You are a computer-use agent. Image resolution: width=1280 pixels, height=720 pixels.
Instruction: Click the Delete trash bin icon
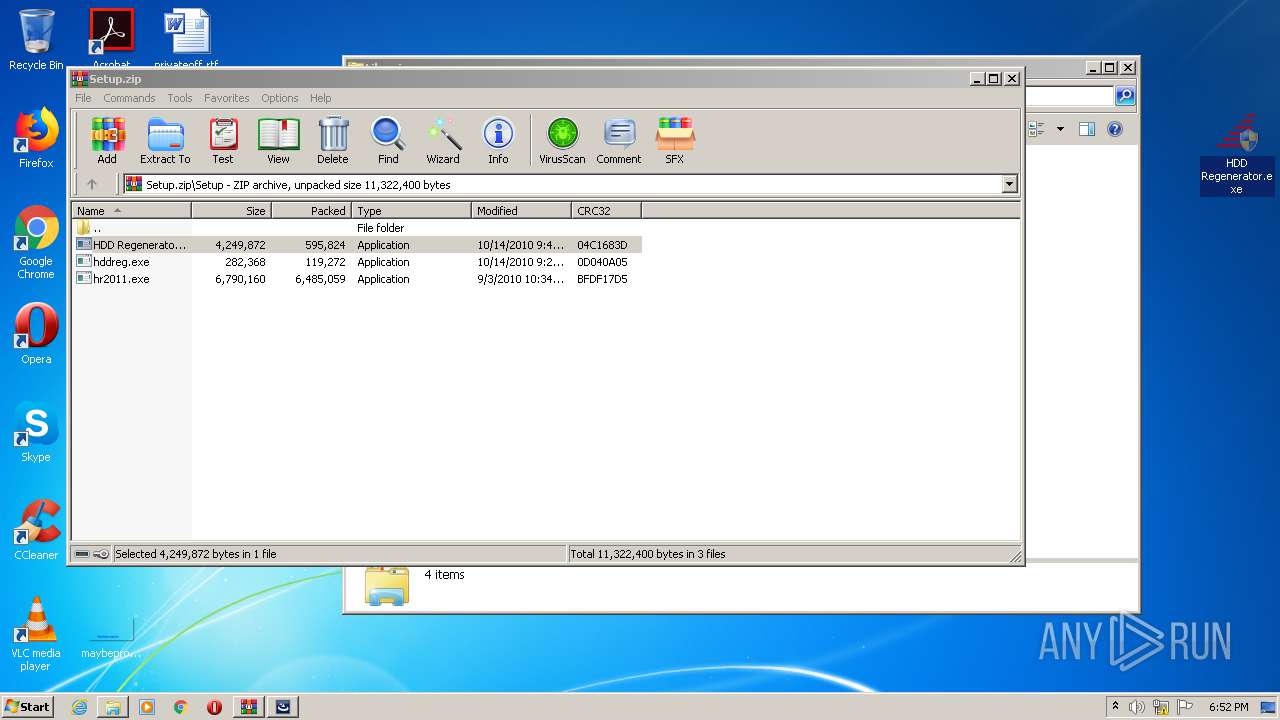pos(333,140)
